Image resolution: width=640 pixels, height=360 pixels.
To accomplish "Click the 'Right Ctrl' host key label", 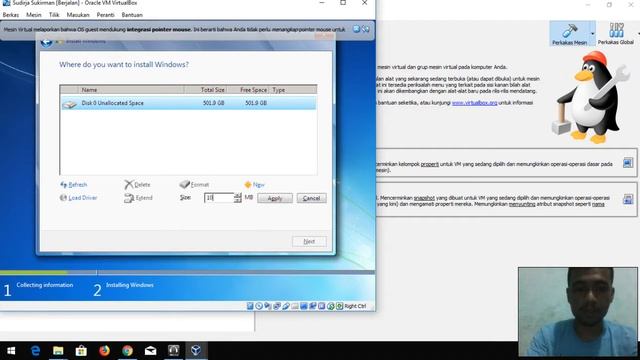I will coord(355,306).
